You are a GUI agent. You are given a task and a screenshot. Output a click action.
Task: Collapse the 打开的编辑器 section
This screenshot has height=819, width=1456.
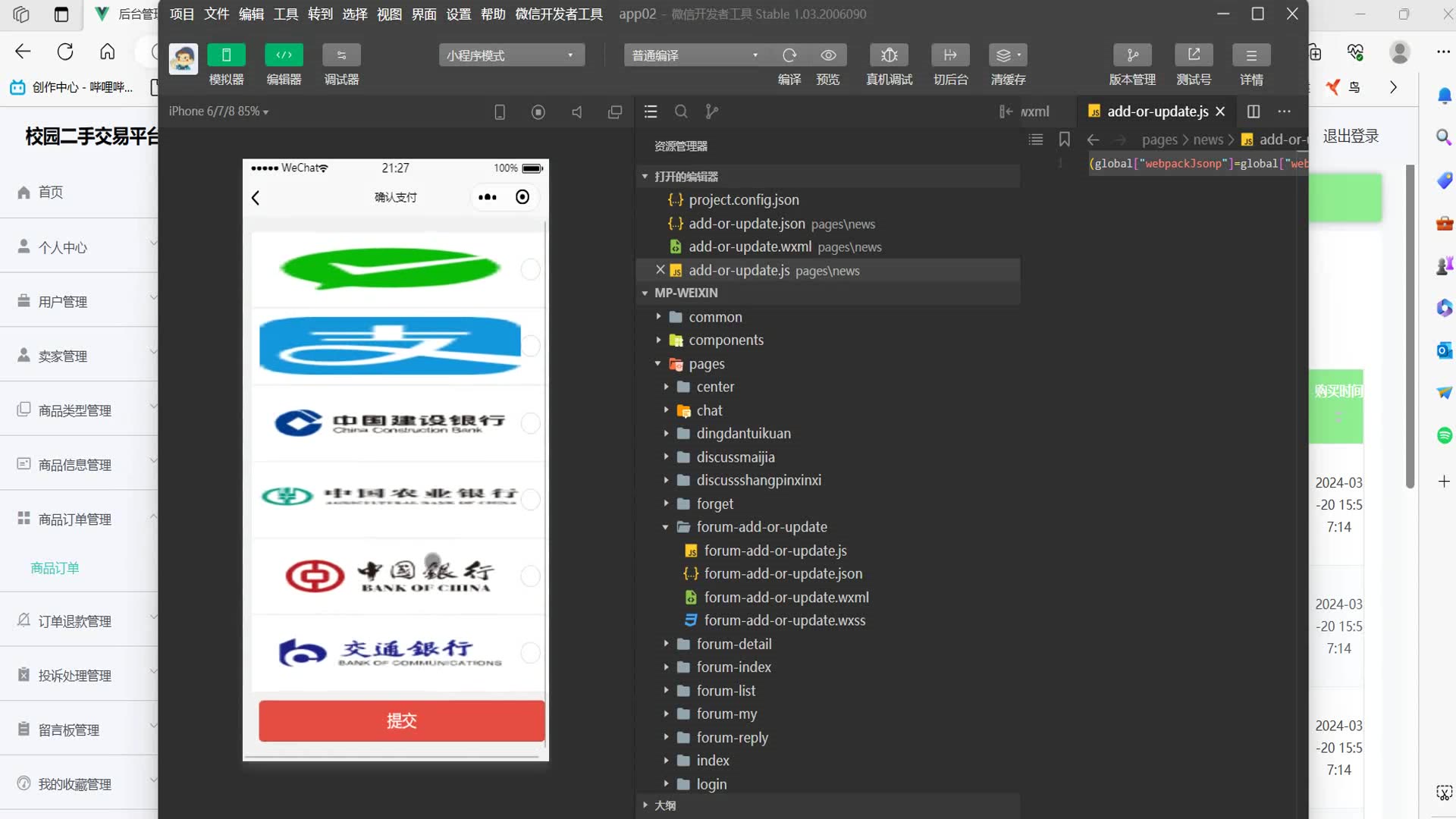[x=645, y=177]
